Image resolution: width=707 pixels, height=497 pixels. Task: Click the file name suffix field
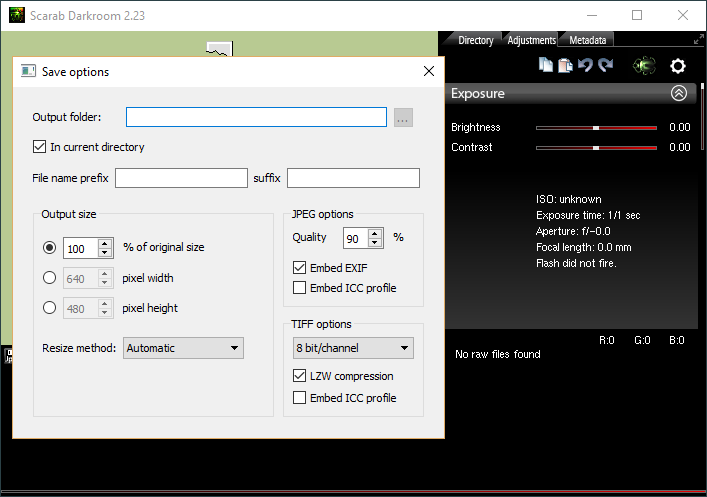pyautogui.click(x=354, y=178)
